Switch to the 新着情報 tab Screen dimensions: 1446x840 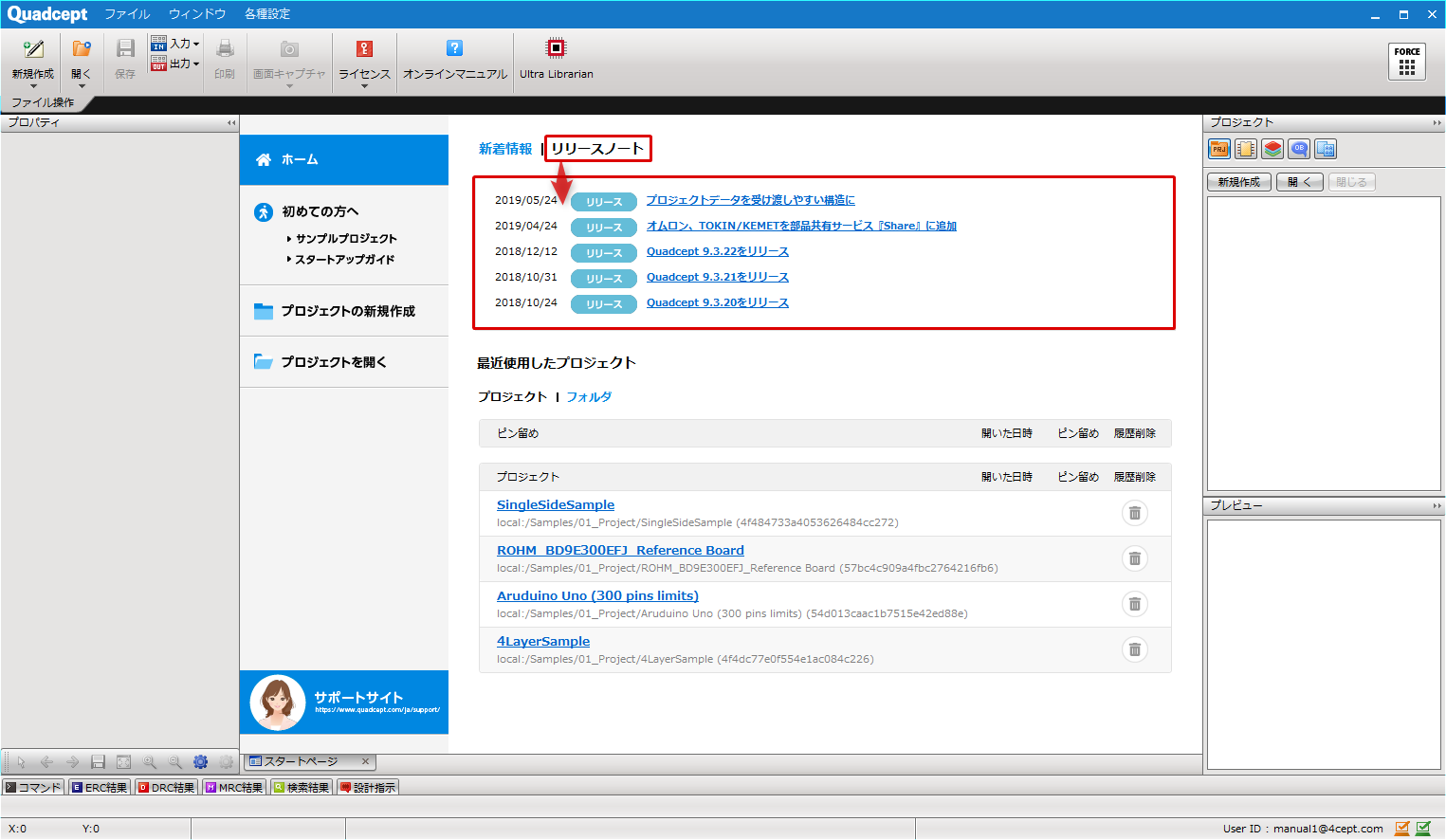click(x=505, y=149)
